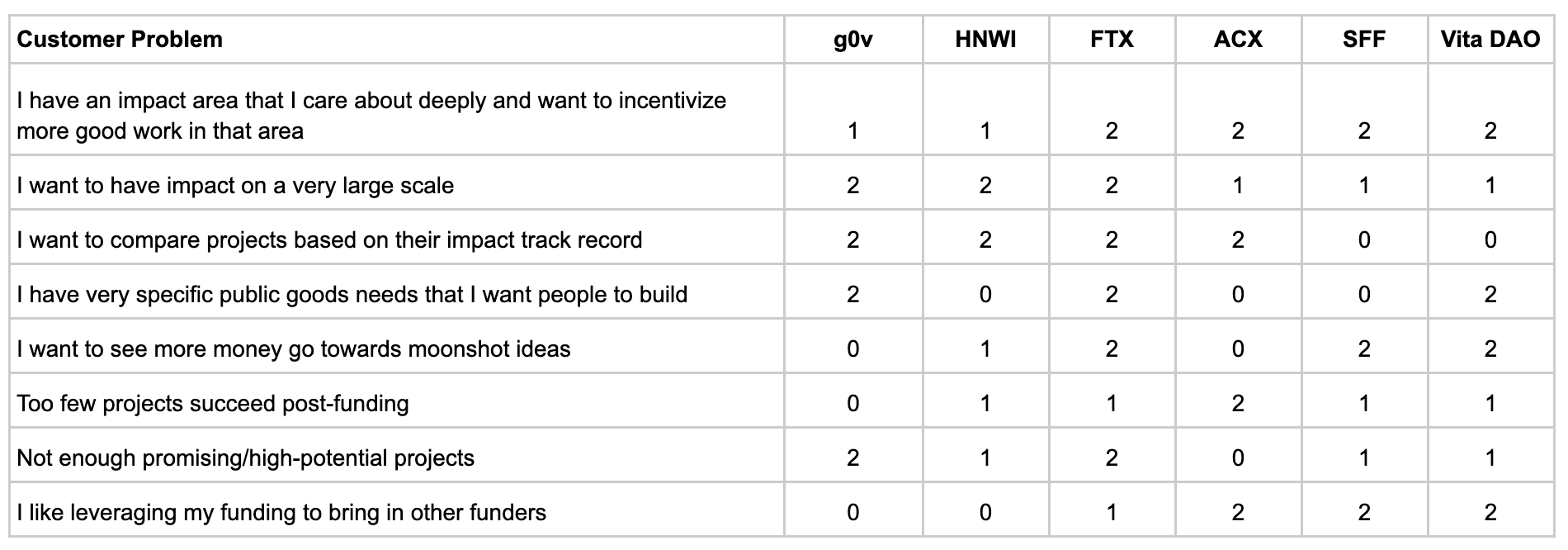Select the 'incentivize more good work' problem cell
1568x550 pixels.
click(x=397, y=110)
